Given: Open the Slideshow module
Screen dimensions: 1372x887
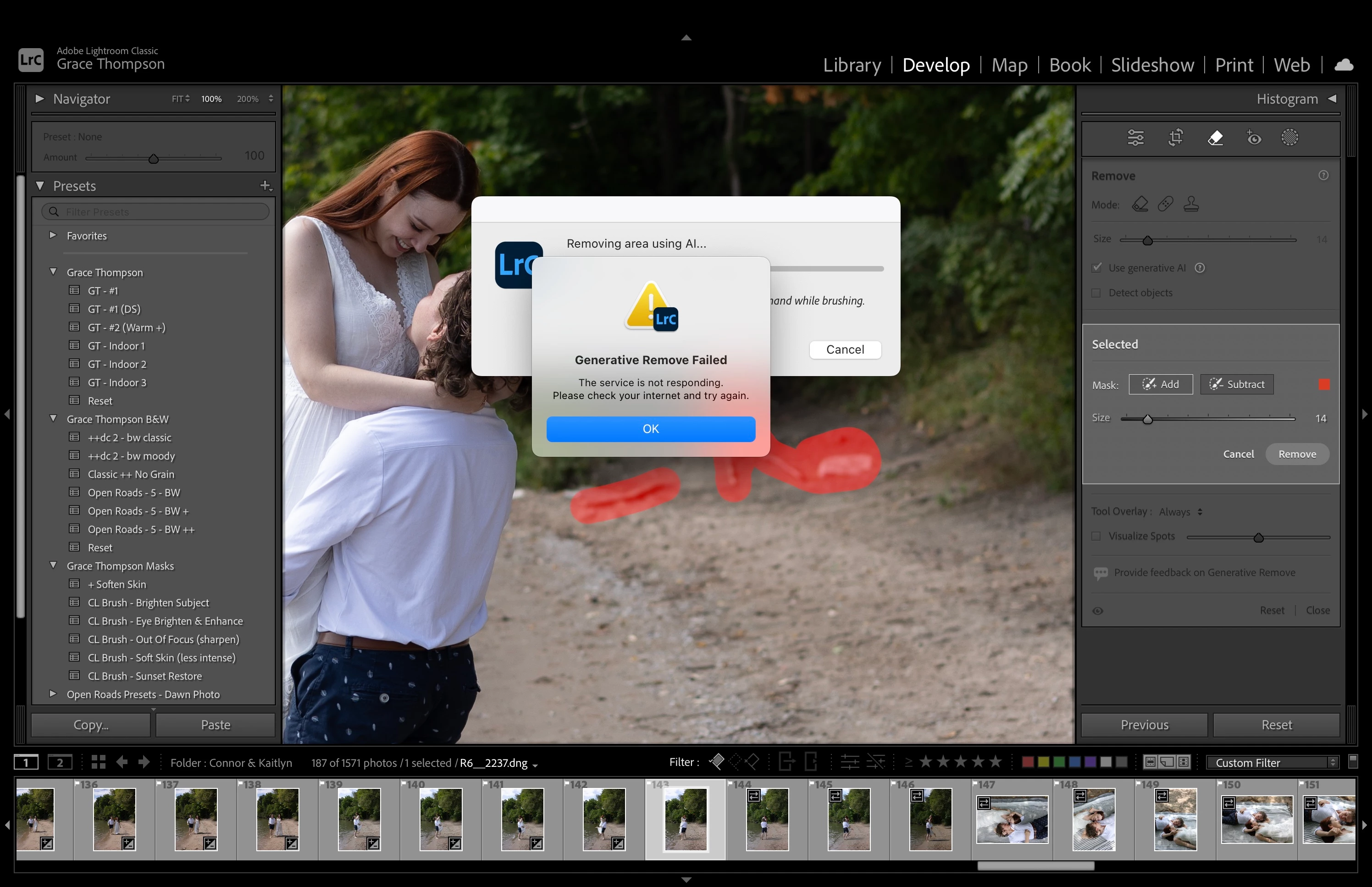Looking at the screenshot, I should click(x=1152, y=65).
